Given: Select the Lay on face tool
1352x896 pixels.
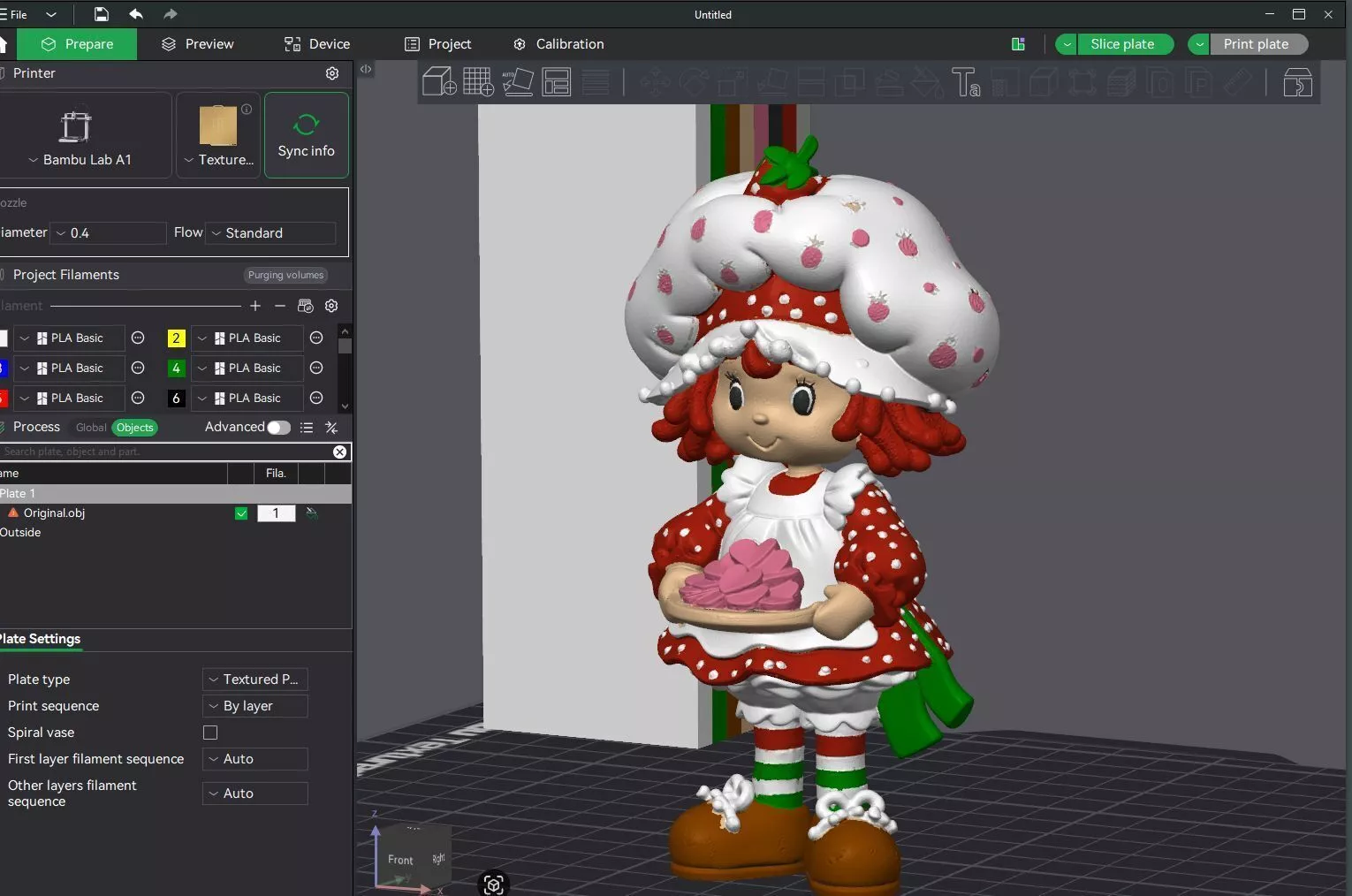Looking at the screenshot, I should [771, 83].
